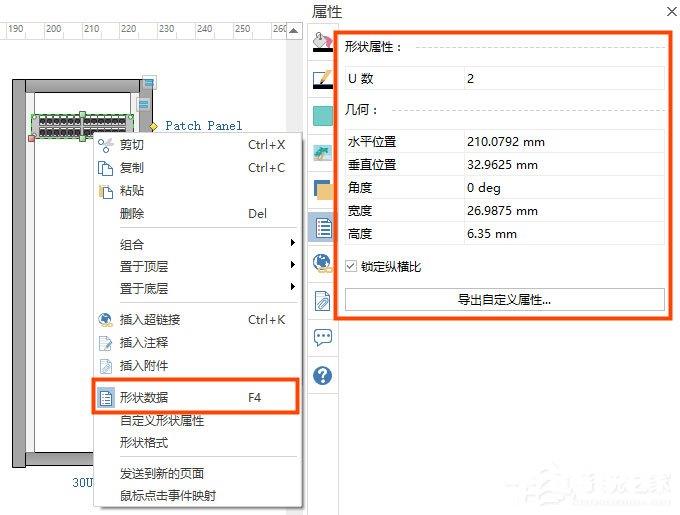Choose 粘贴 from the context menu
The width and height of the screenshot is (680, 515).
point(197,191)
